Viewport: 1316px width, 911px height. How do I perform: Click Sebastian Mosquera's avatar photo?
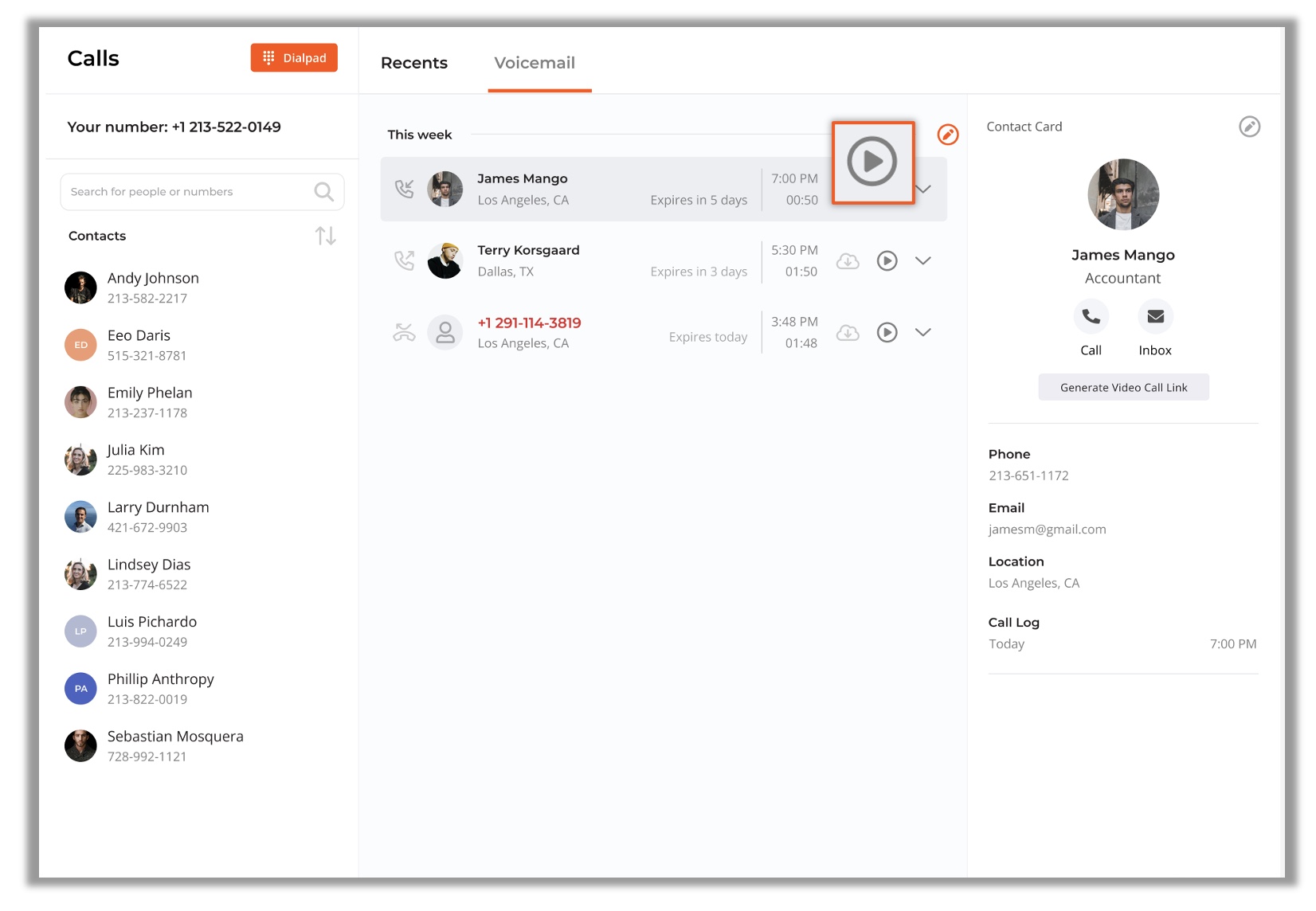tap(80, 747)
